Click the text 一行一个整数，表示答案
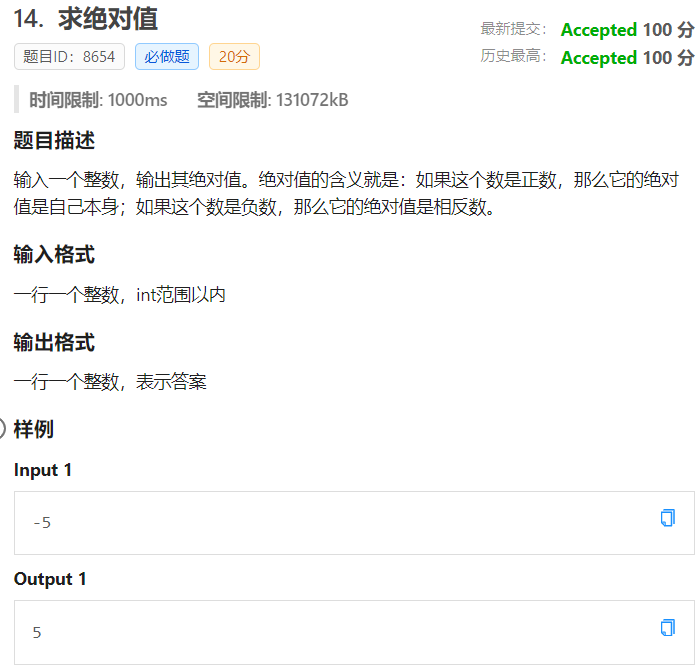Viewport: 699px width, 667px height. 110,382
